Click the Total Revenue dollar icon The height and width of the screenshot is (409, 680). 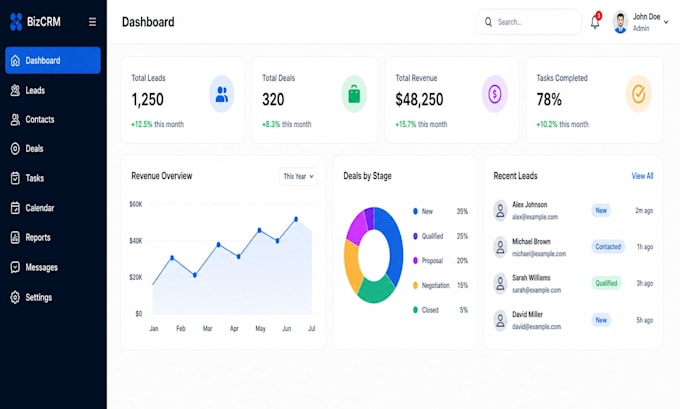click(495, 94)
